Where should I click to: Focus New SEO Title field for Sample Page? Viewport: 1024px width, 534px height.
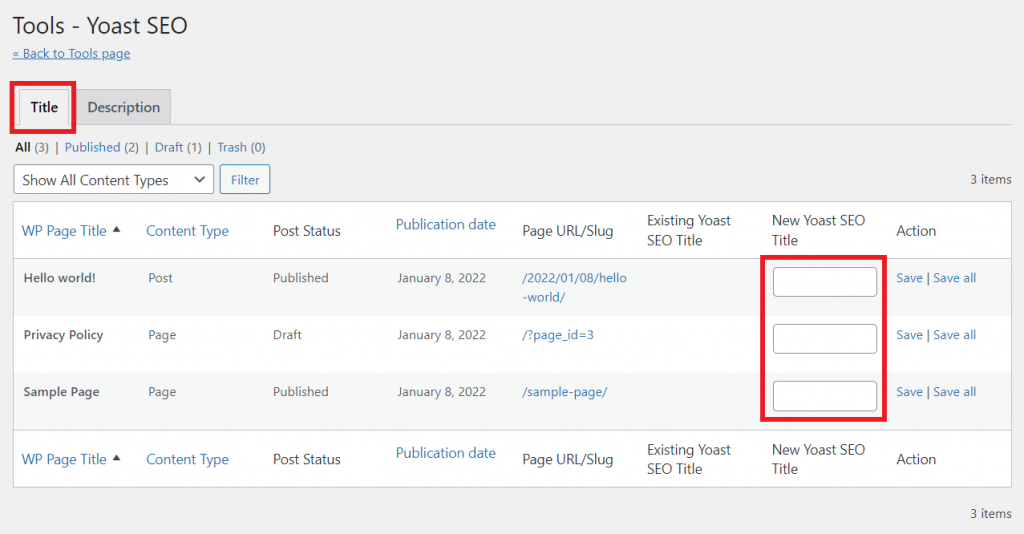(825, 396)
